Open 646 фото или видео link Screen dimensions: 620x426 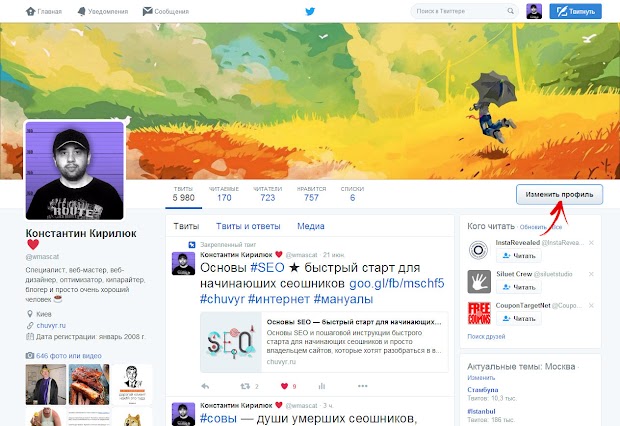69,356
